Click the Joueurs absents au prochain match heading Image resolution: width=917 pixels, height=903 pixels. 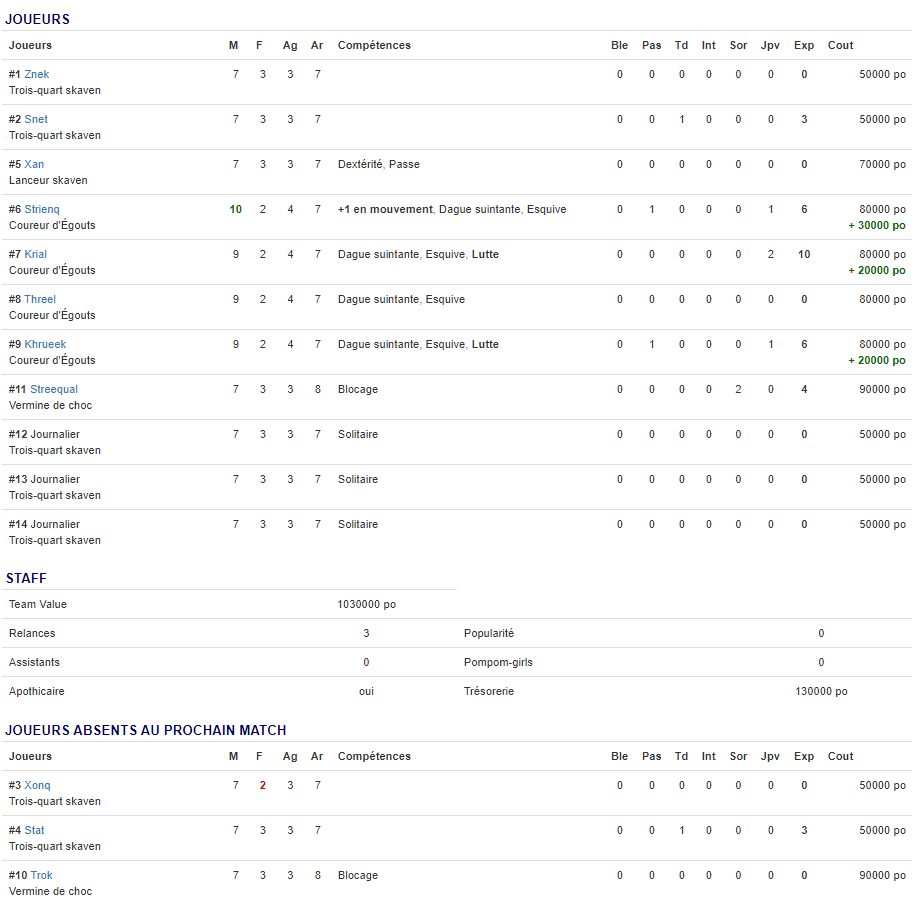click(x=146, y=731)
